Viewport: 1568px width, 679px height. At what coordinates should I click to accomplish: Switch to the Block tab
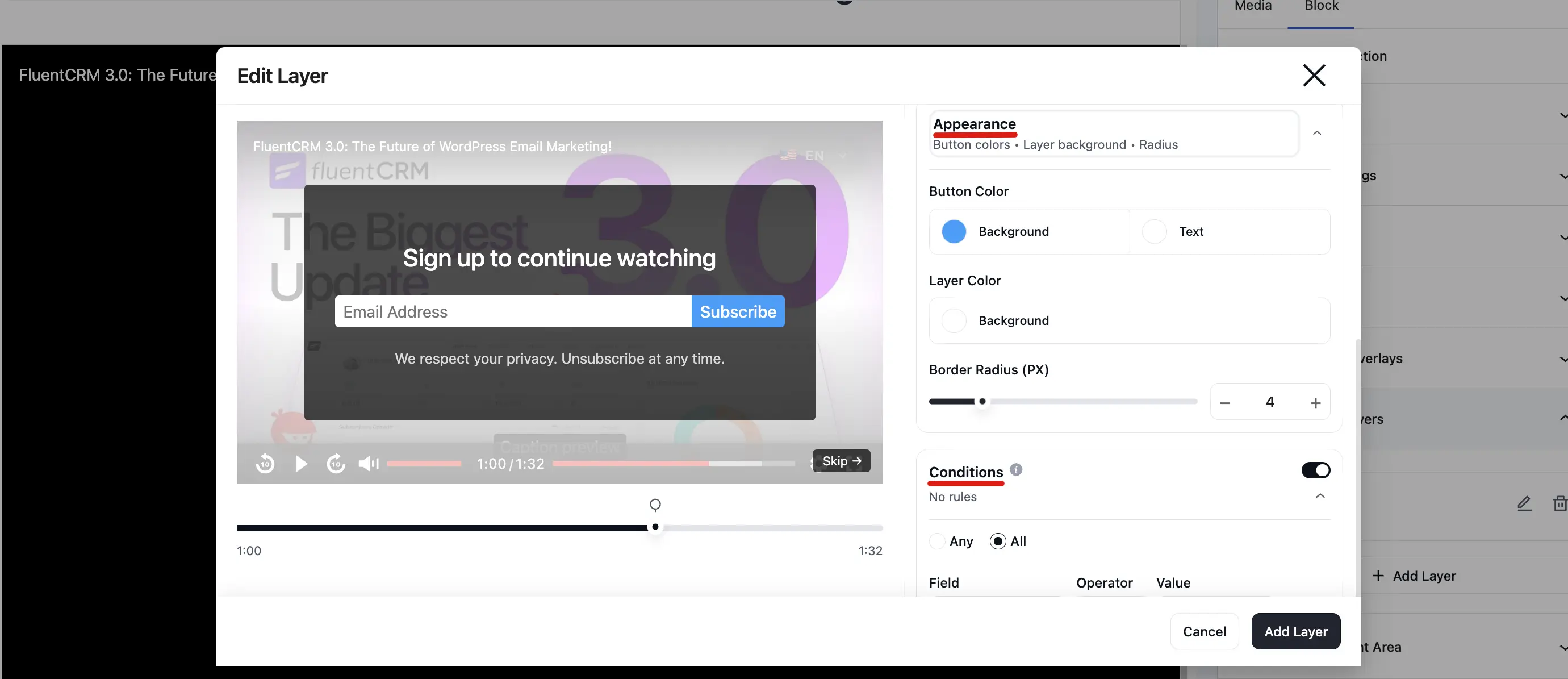coord(1321,6)
